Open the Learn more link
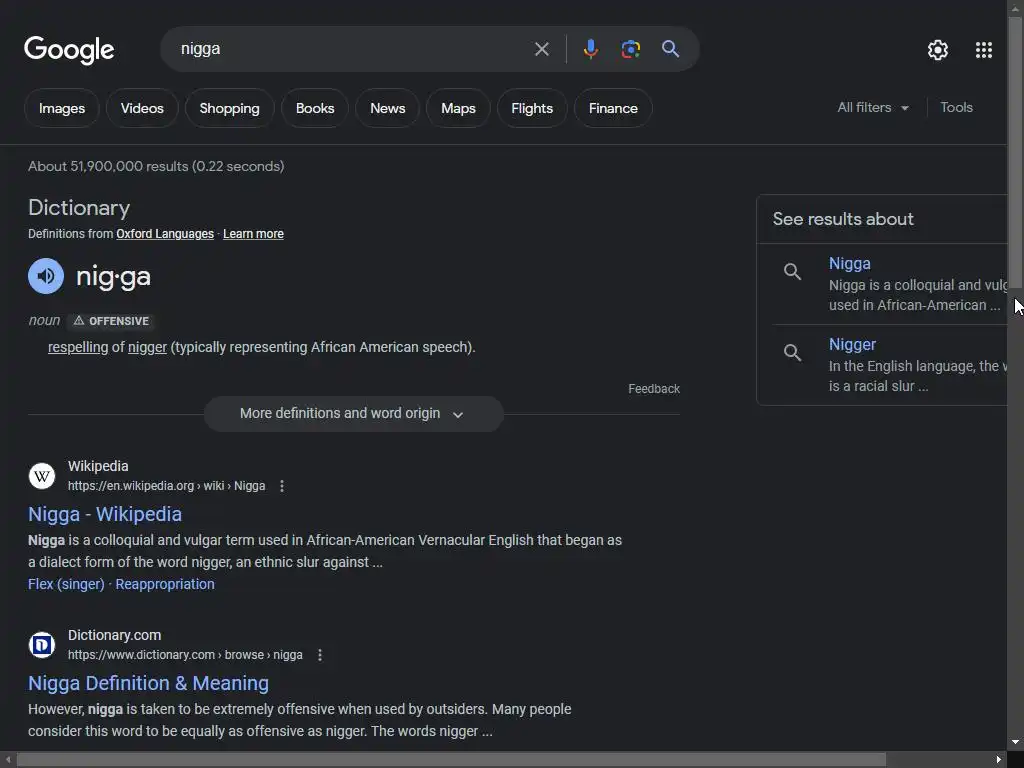Screen dimensions: 1024x768 pos(253,234)
